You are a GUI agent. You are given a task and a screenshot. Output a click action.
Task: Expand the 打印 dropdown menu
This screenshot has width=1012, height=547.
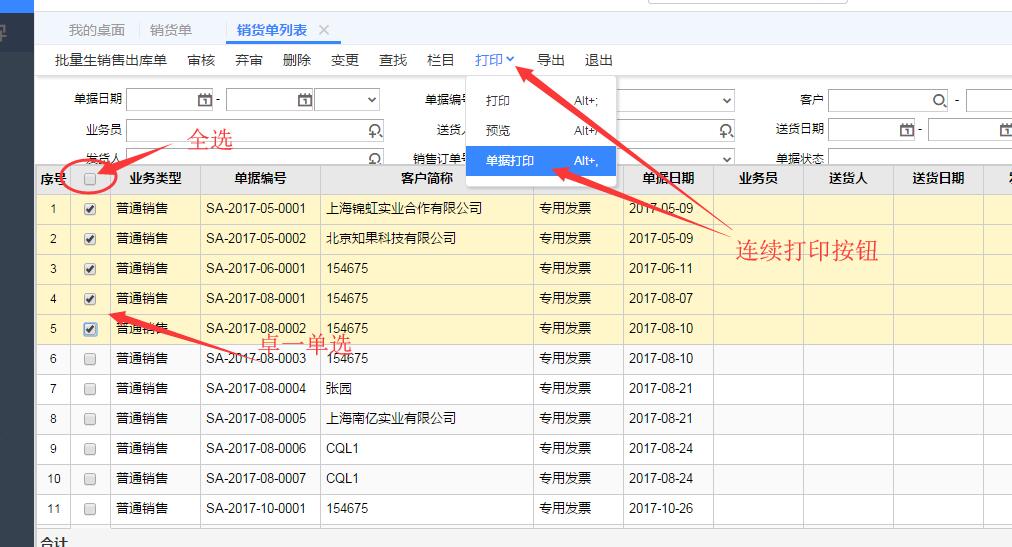[x=495, y=60]
